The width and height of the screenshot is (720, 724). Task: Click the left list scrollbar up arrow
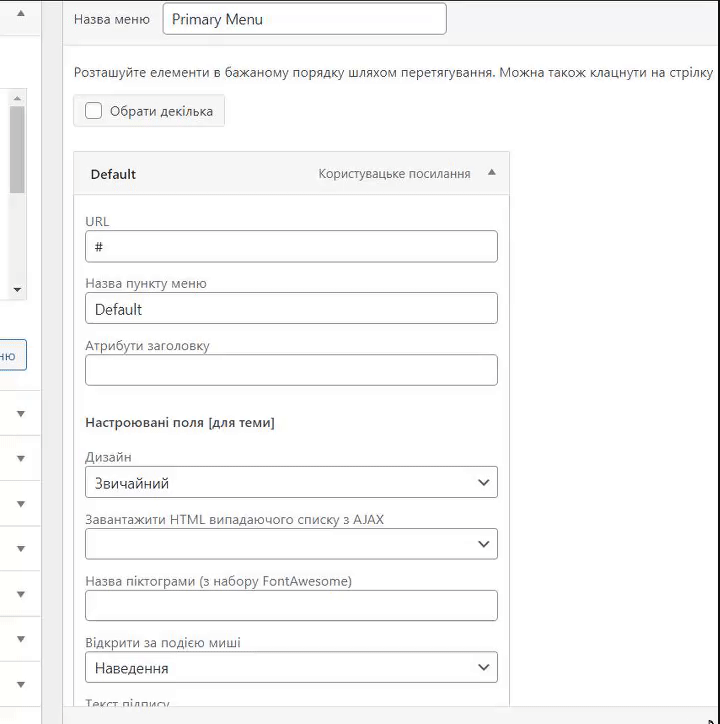17,98
